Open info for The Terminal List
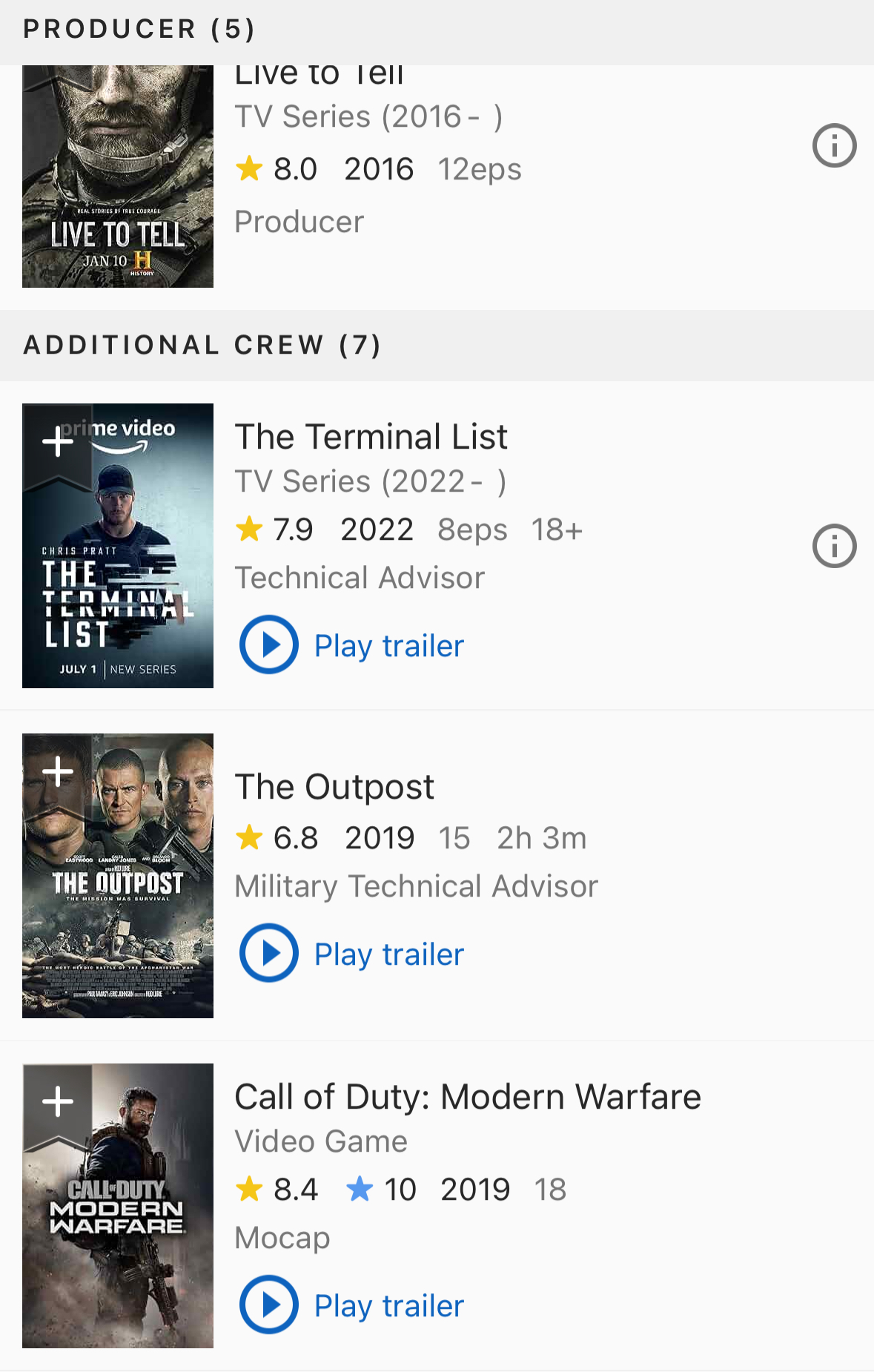The height and width of the screenshot is (1372, 874). tap(834, 547)
